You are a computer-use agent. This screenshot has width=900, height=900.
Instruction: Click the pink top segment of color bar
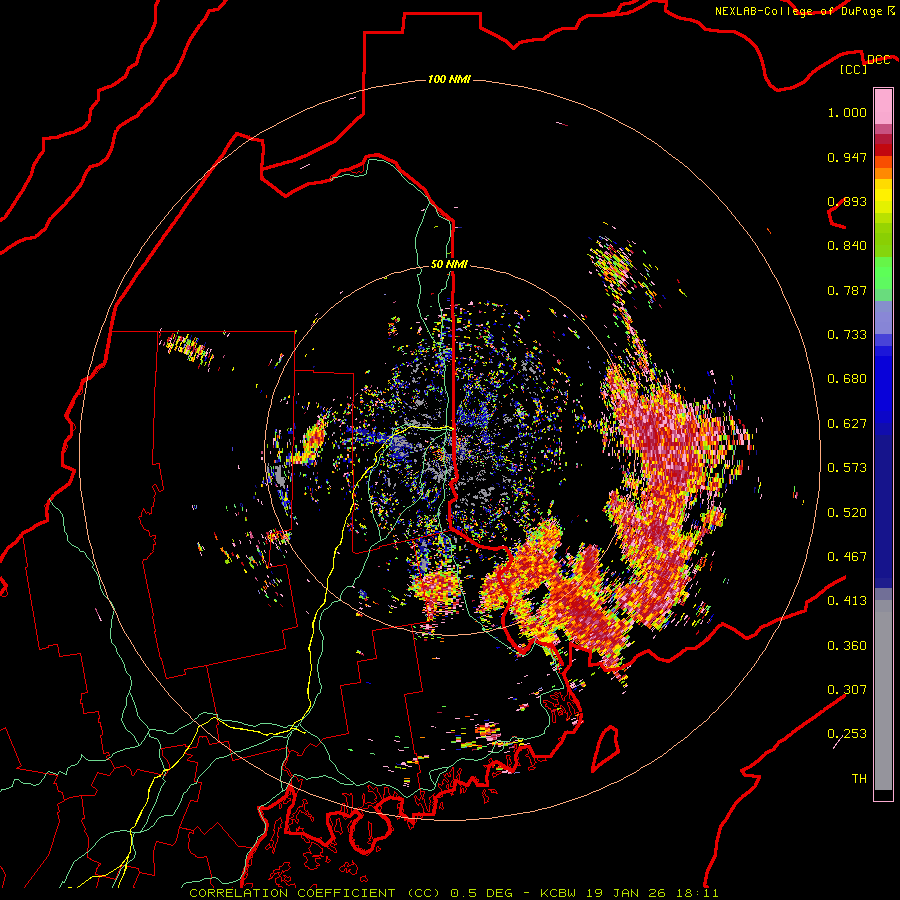point(883,106)
